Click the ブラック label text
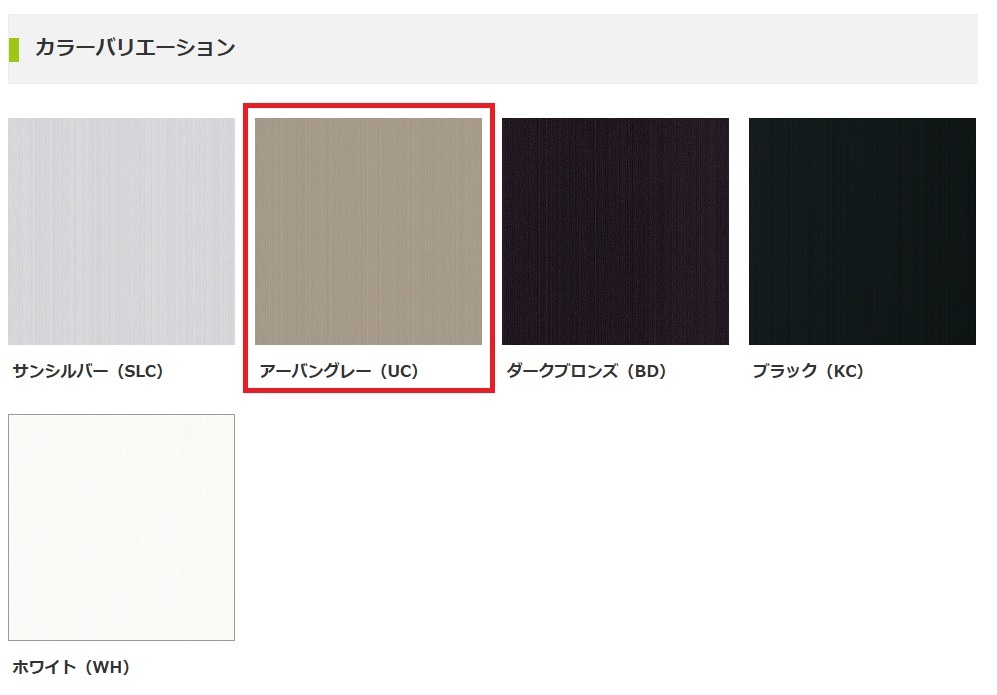Image resolution: width=997 pixels, height=695 pixels. 785,371
